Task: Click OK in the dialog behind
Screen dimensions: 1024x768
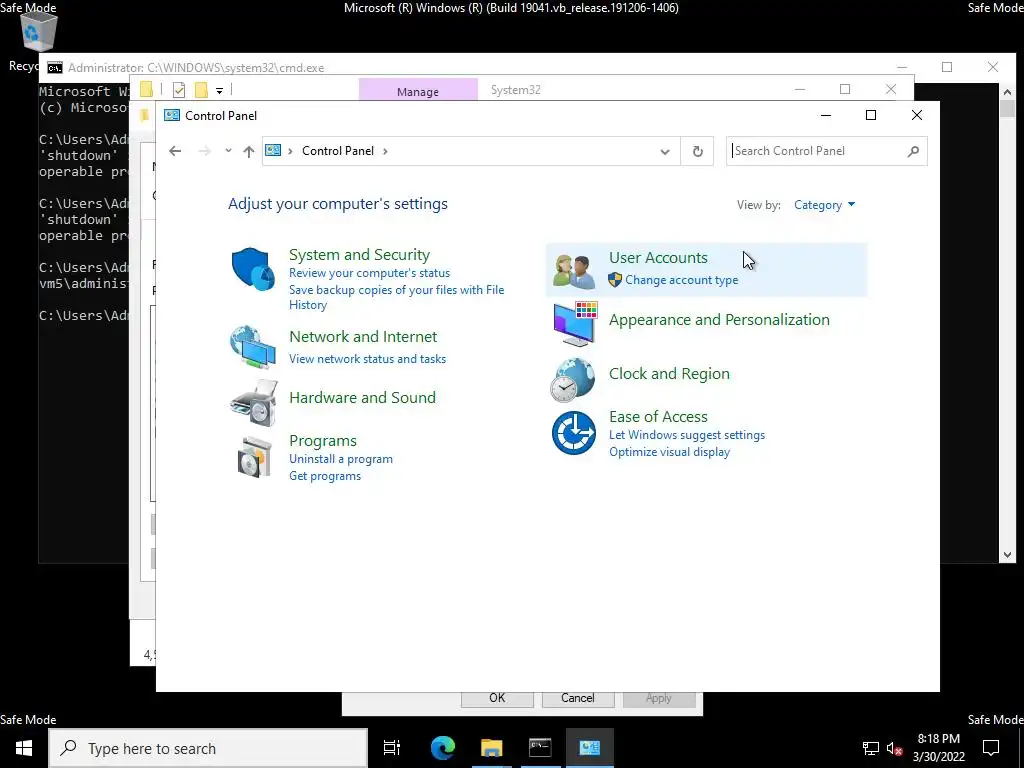Action: (497, 698)
